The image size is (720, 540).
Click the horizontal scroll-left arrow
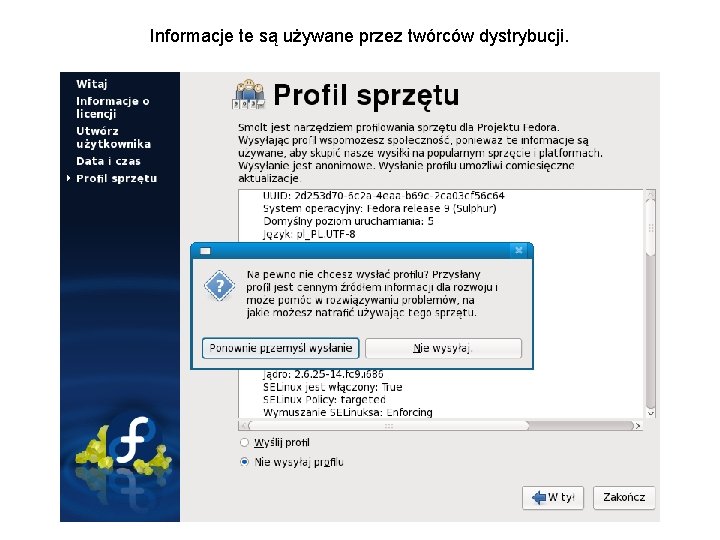[244, 426]
